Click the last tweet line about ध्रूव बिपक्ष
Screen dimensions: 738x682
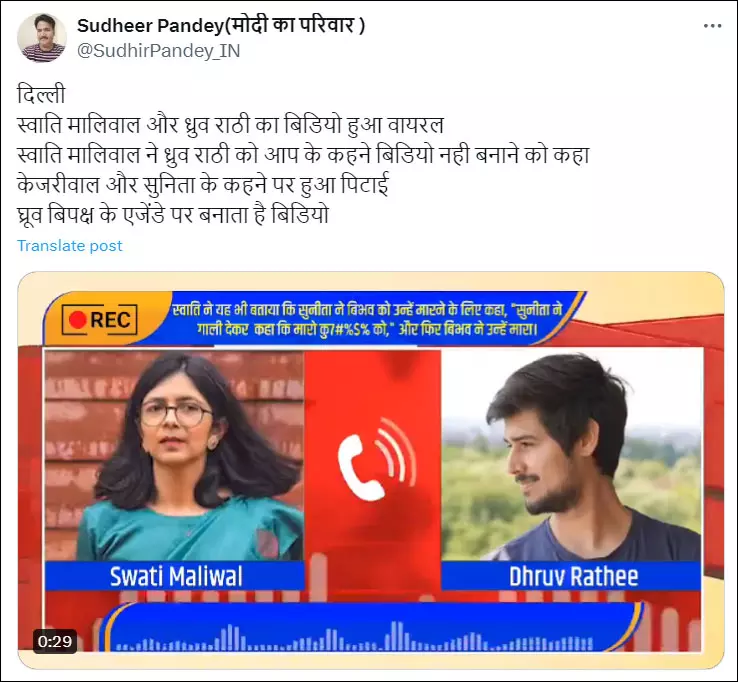(x=173, y=215)
